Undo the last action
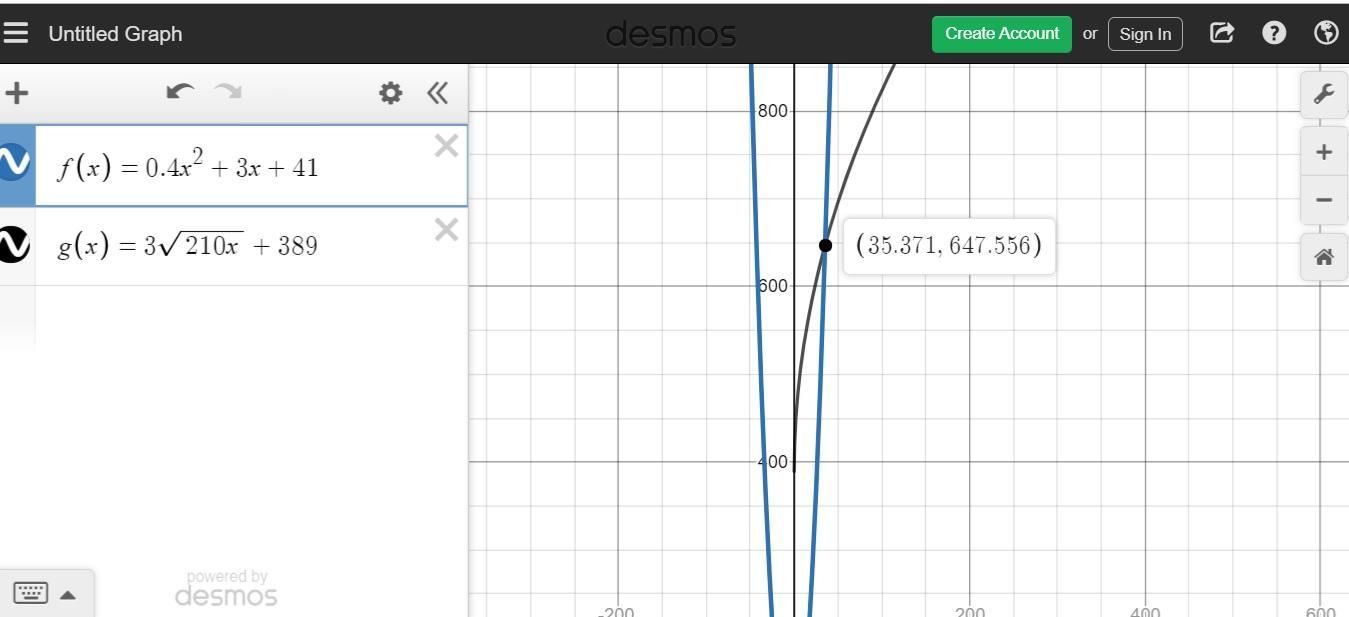 pyautogui.click(x=180, y=92)
